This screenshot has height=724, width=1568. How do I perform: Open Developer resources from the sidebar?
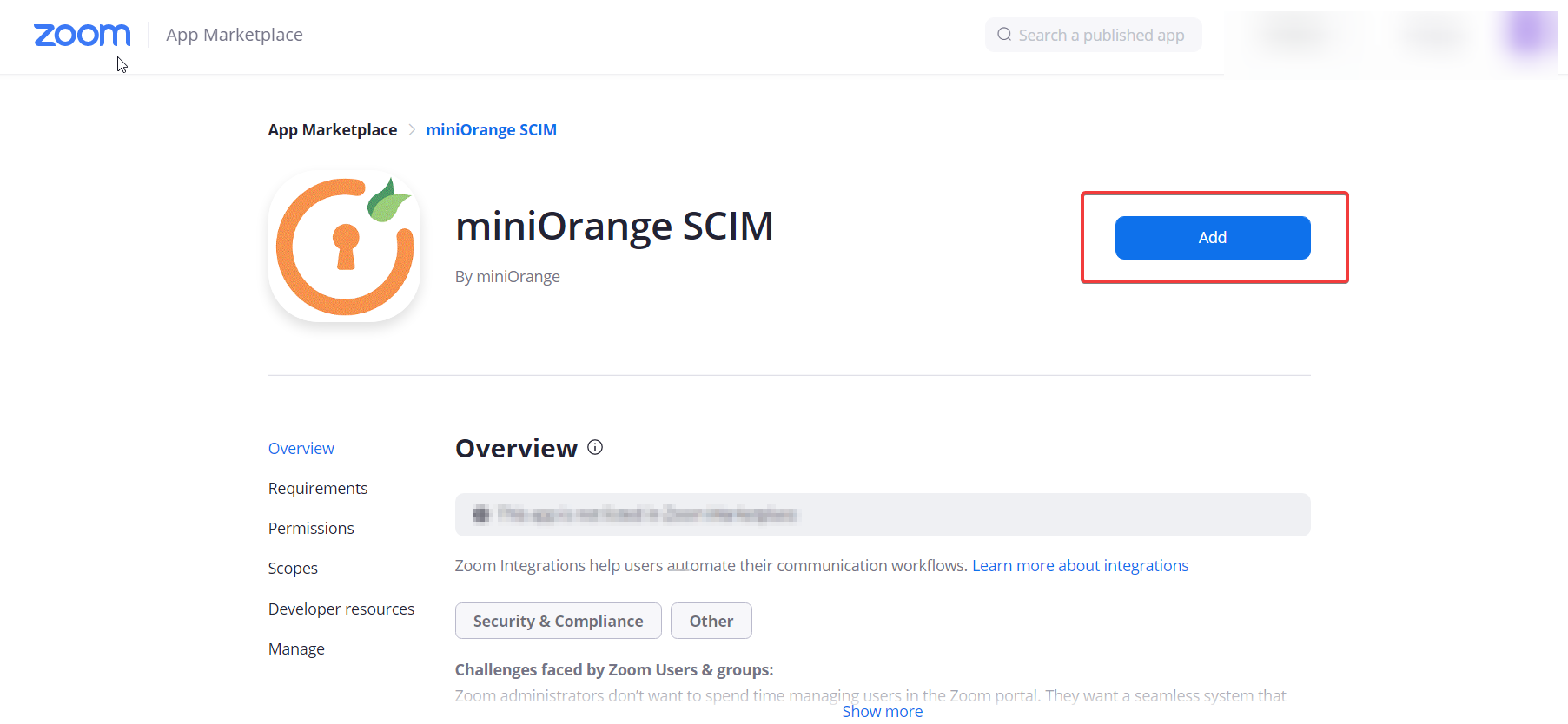pos(341,609)
